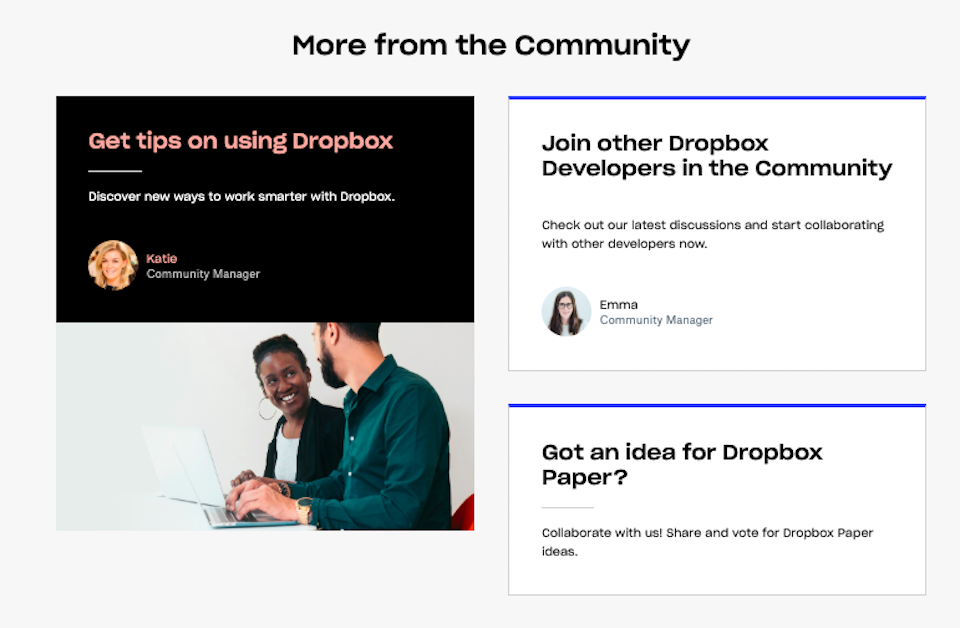Click 'Check out our latest discussions' description

(712, 234)
